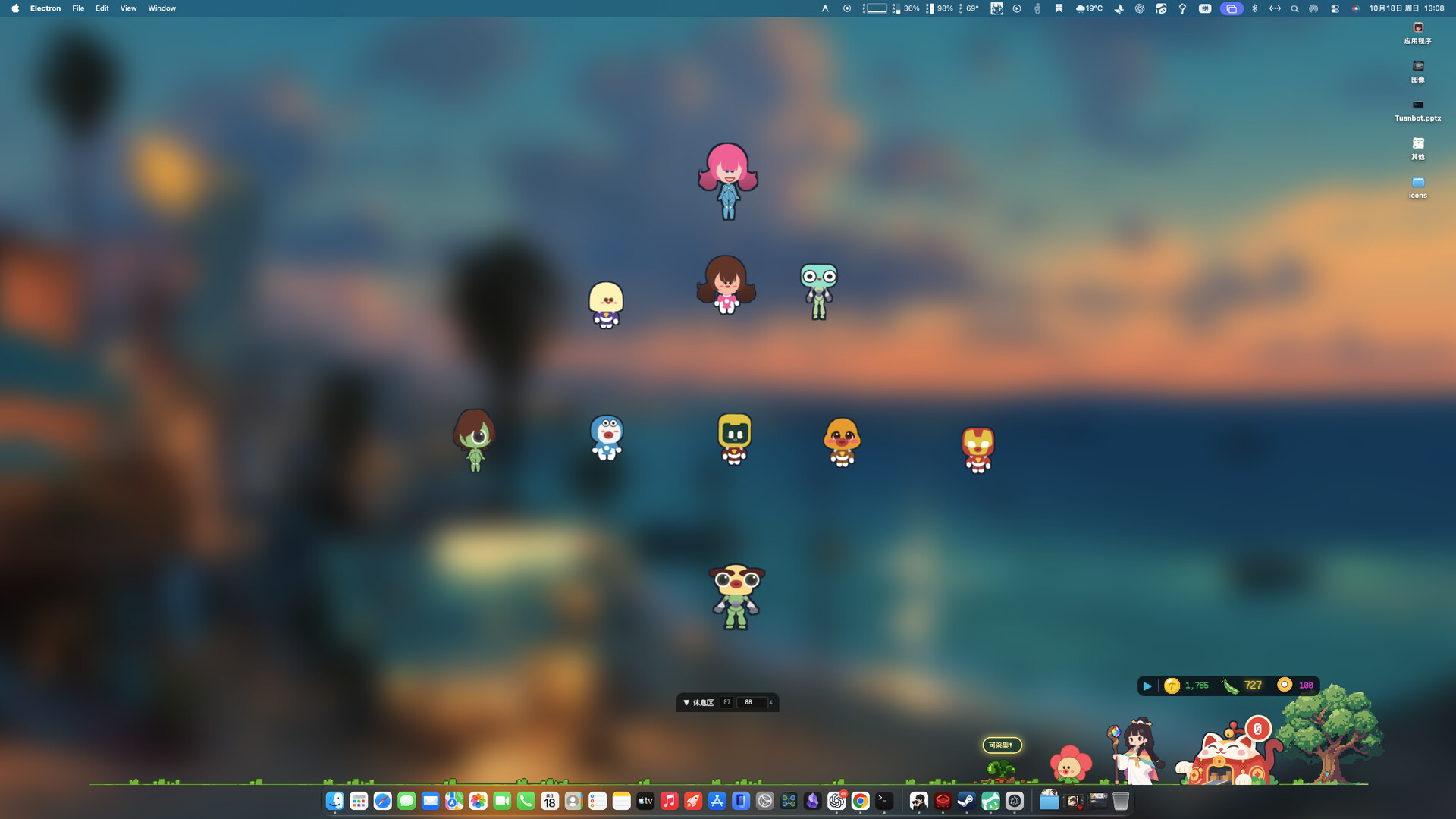Screen dimensions: 1456x819
Task: Open the Window menu
Action: point(162,8)
